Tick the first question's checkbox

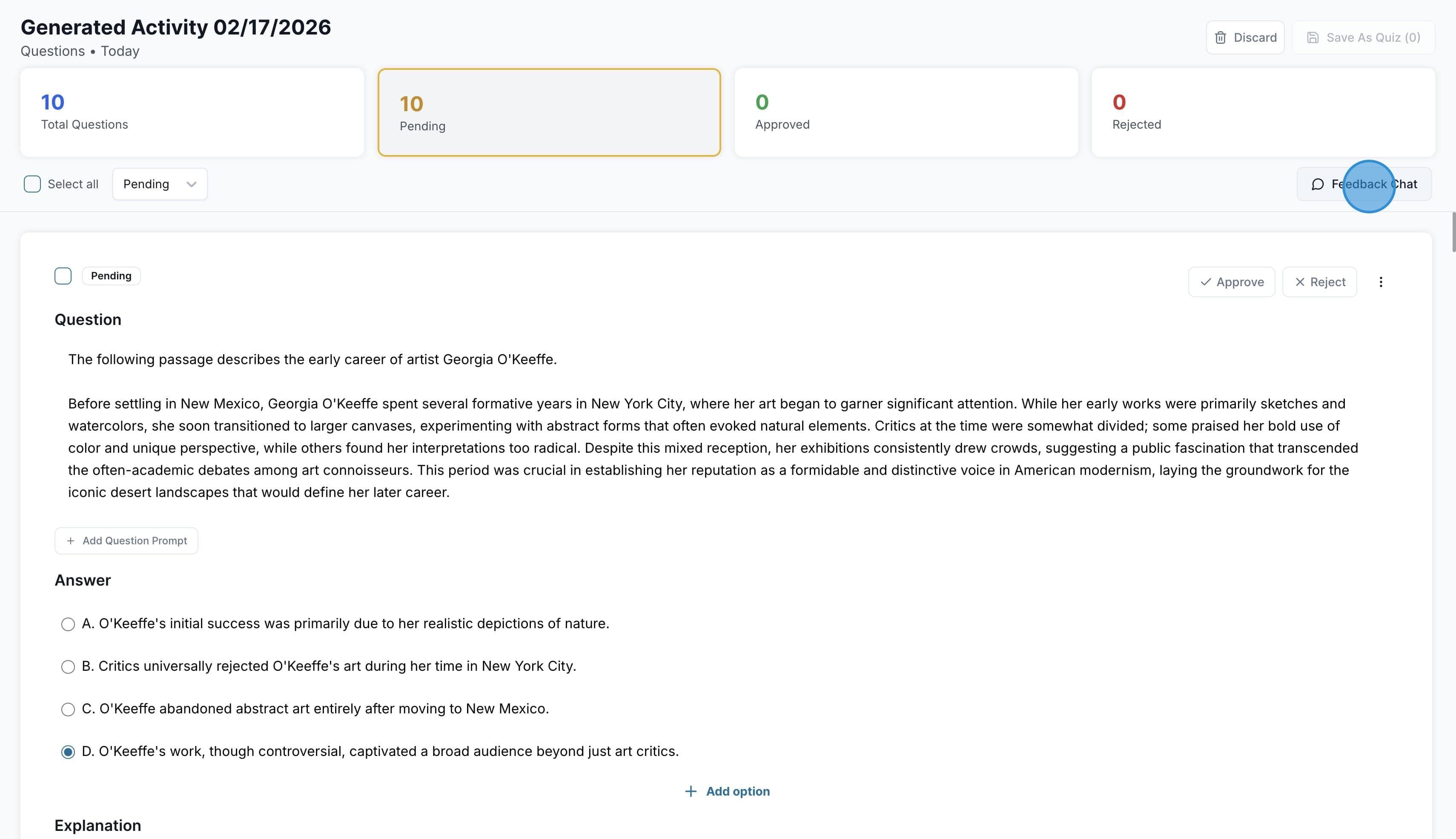(63, 276)
